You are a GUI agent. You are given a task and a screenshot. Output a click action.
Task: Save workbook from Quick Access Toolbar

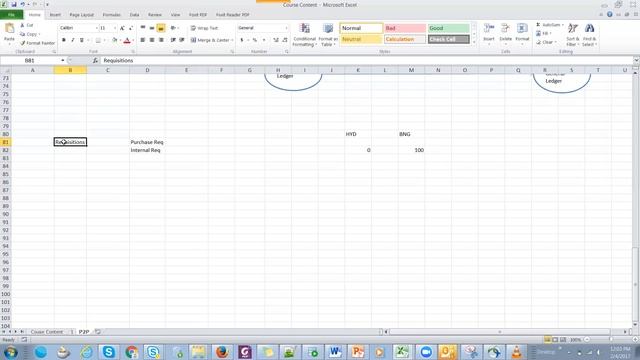[x=13, y=4]
